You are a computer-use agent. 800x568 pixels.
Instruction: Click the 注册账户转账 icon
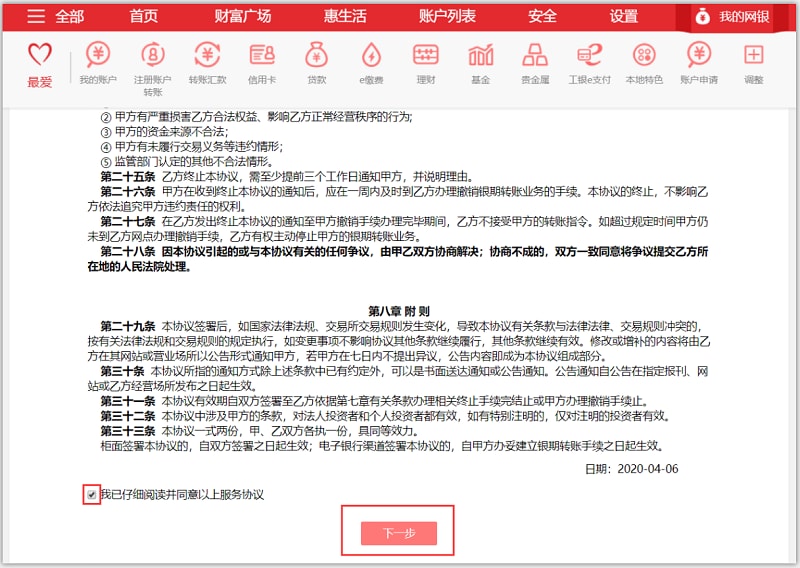153,55
